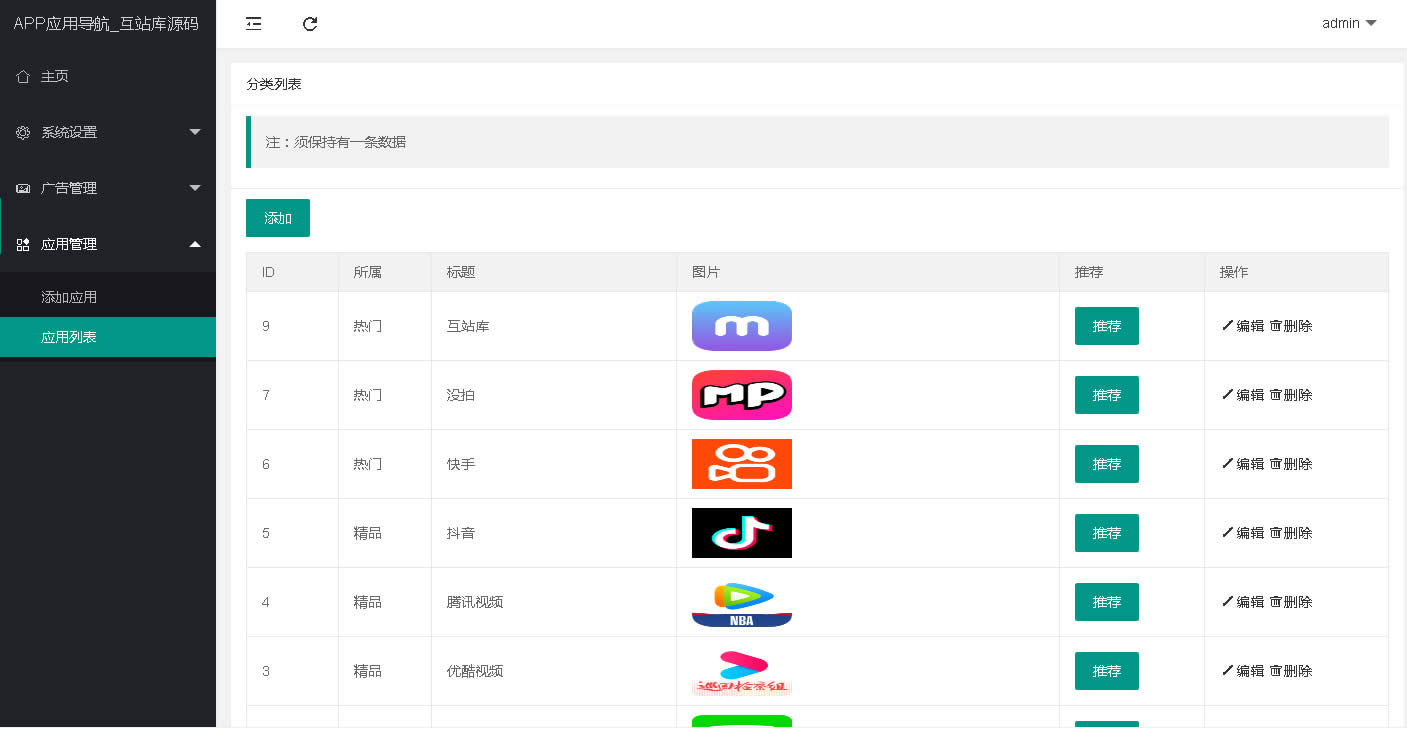Click the 互站库 app logo image
Screen dimensions: 1407x731
[742, 326]
